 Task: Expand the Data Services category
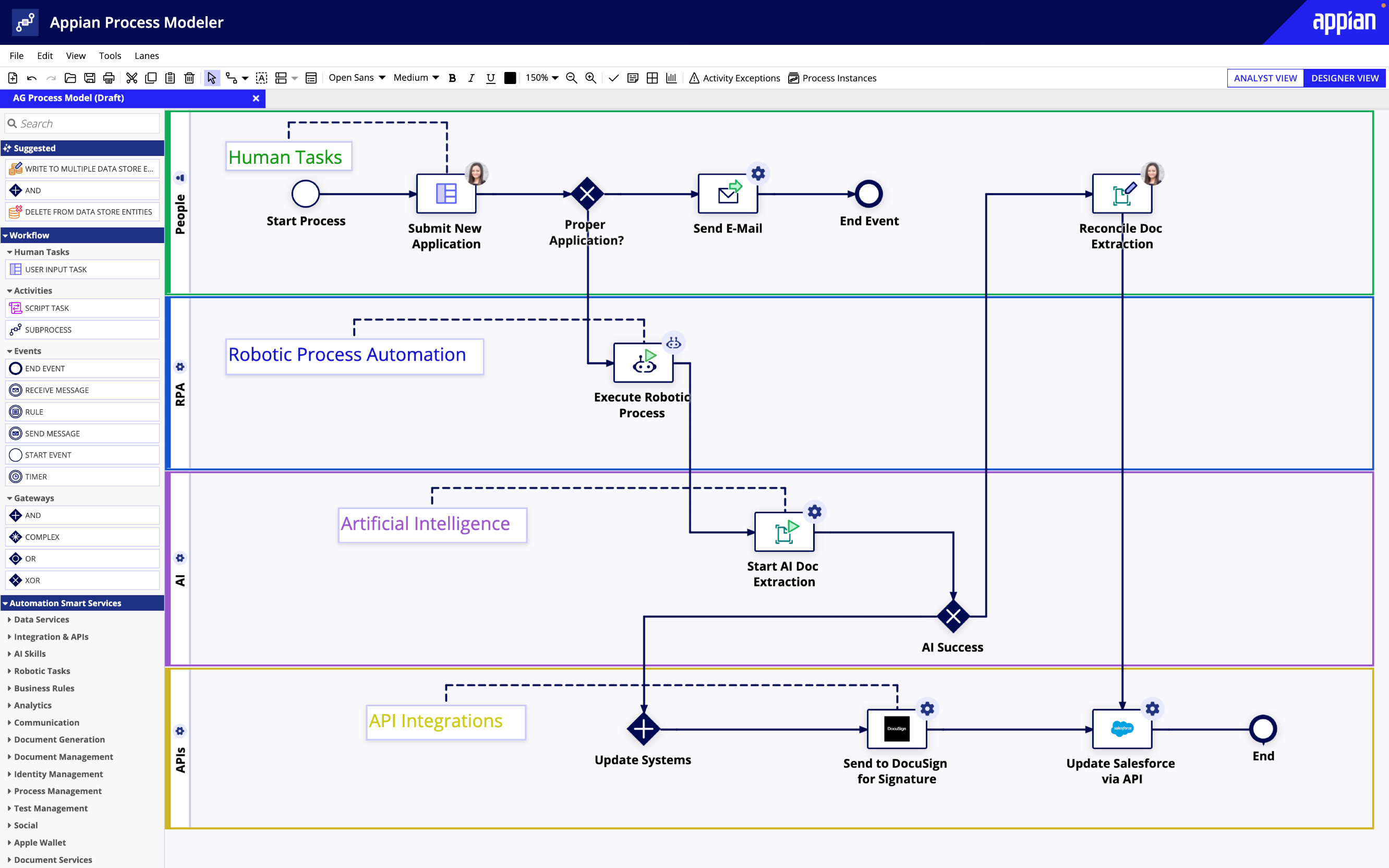41,619
